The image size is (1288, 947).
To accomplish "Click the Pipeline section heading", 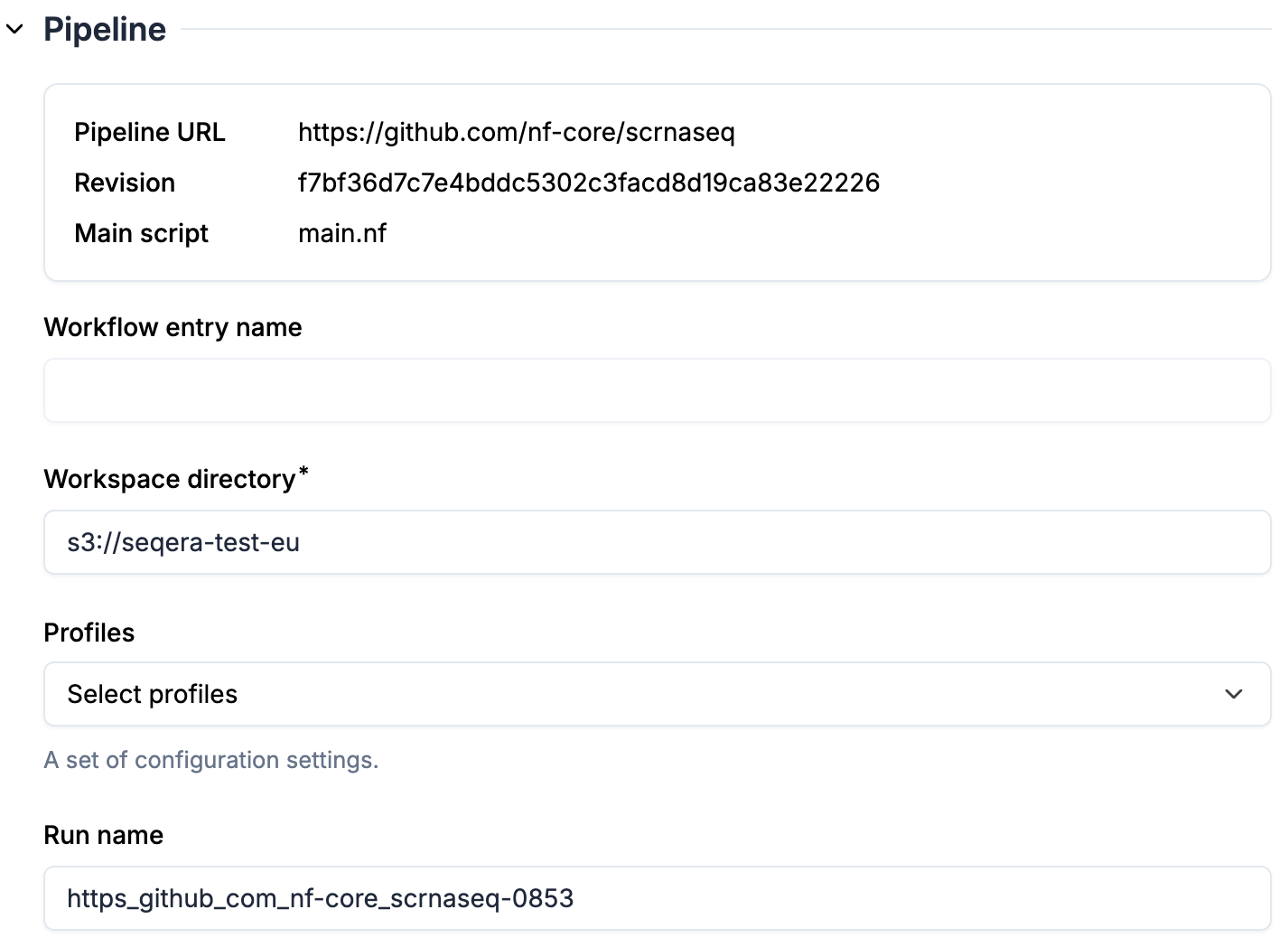I will pos(105,30).
